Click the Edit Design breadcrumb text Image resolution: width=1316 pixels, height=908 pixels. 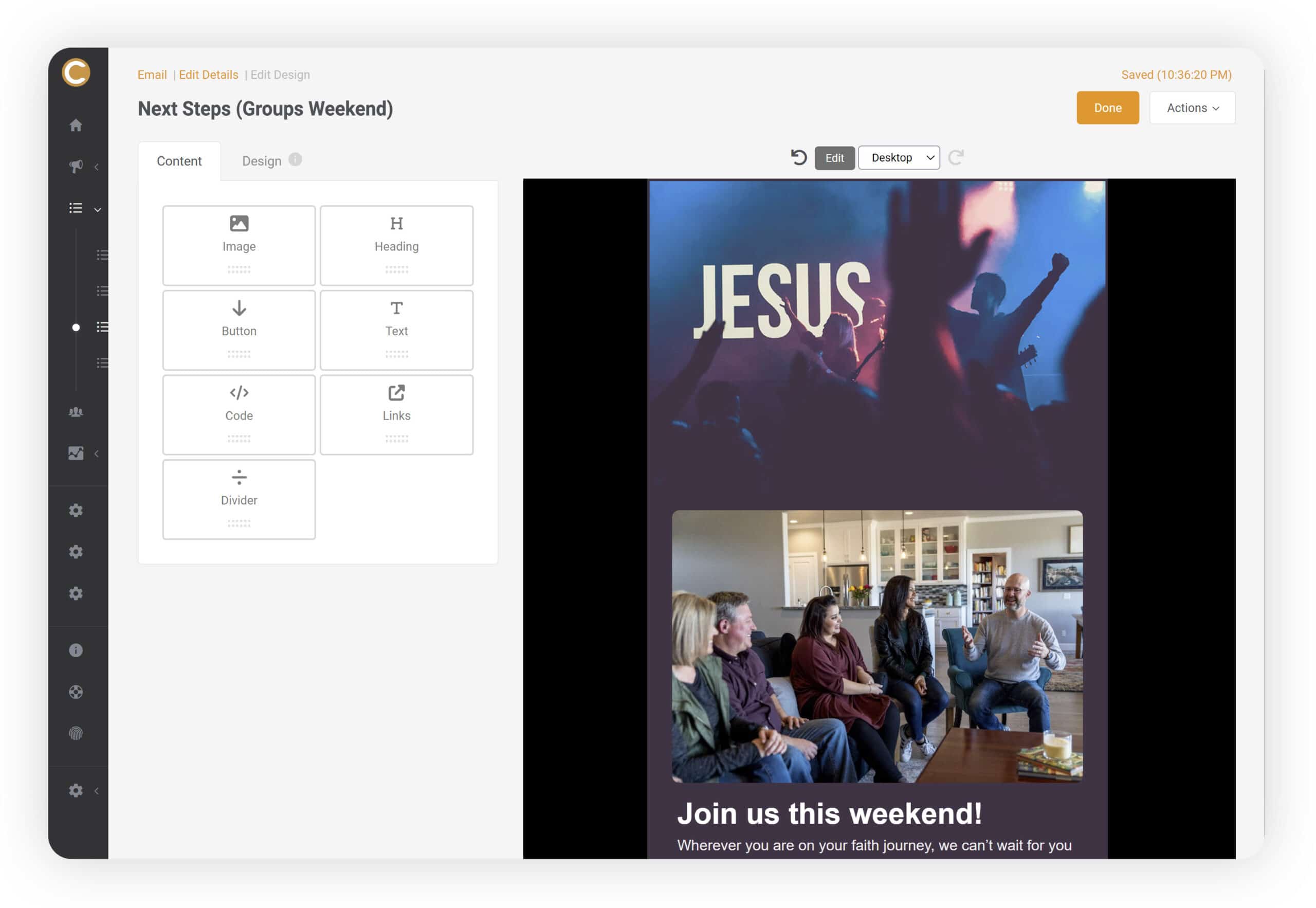point(280,75)
